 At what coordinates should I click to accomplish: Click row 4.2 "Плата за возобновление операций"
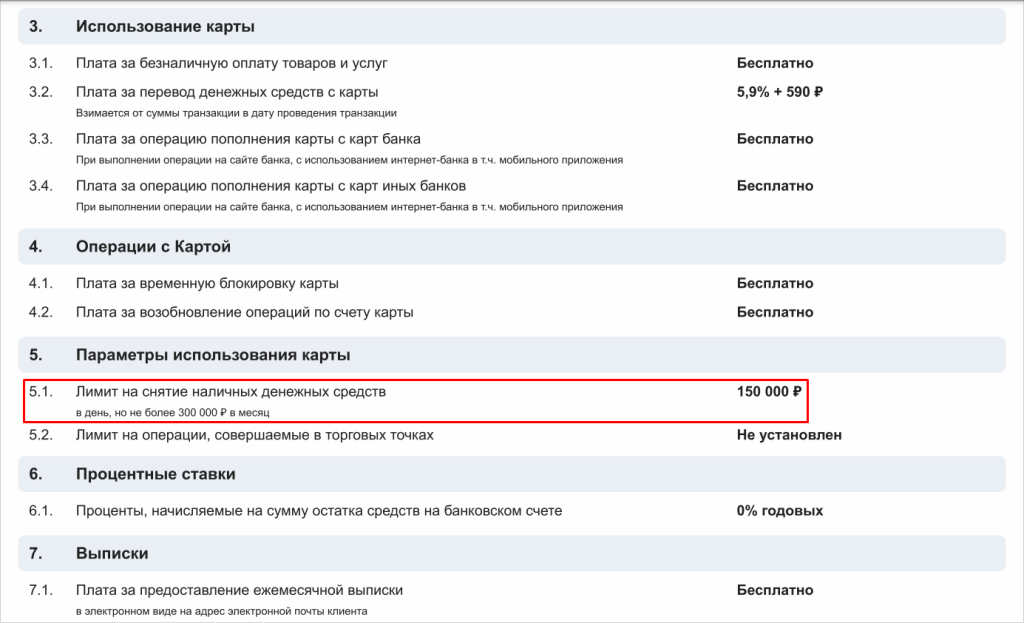pos(511,312)
